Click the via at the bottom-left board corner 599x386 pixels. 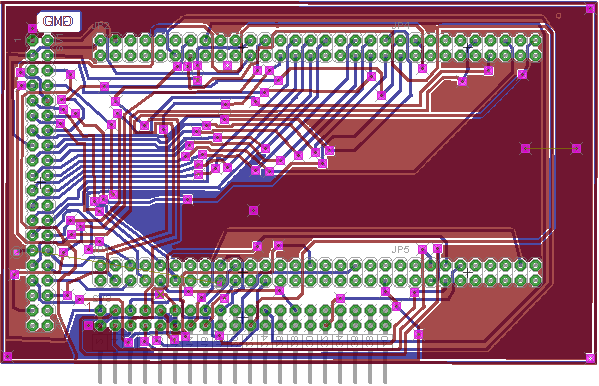[8, 356]
